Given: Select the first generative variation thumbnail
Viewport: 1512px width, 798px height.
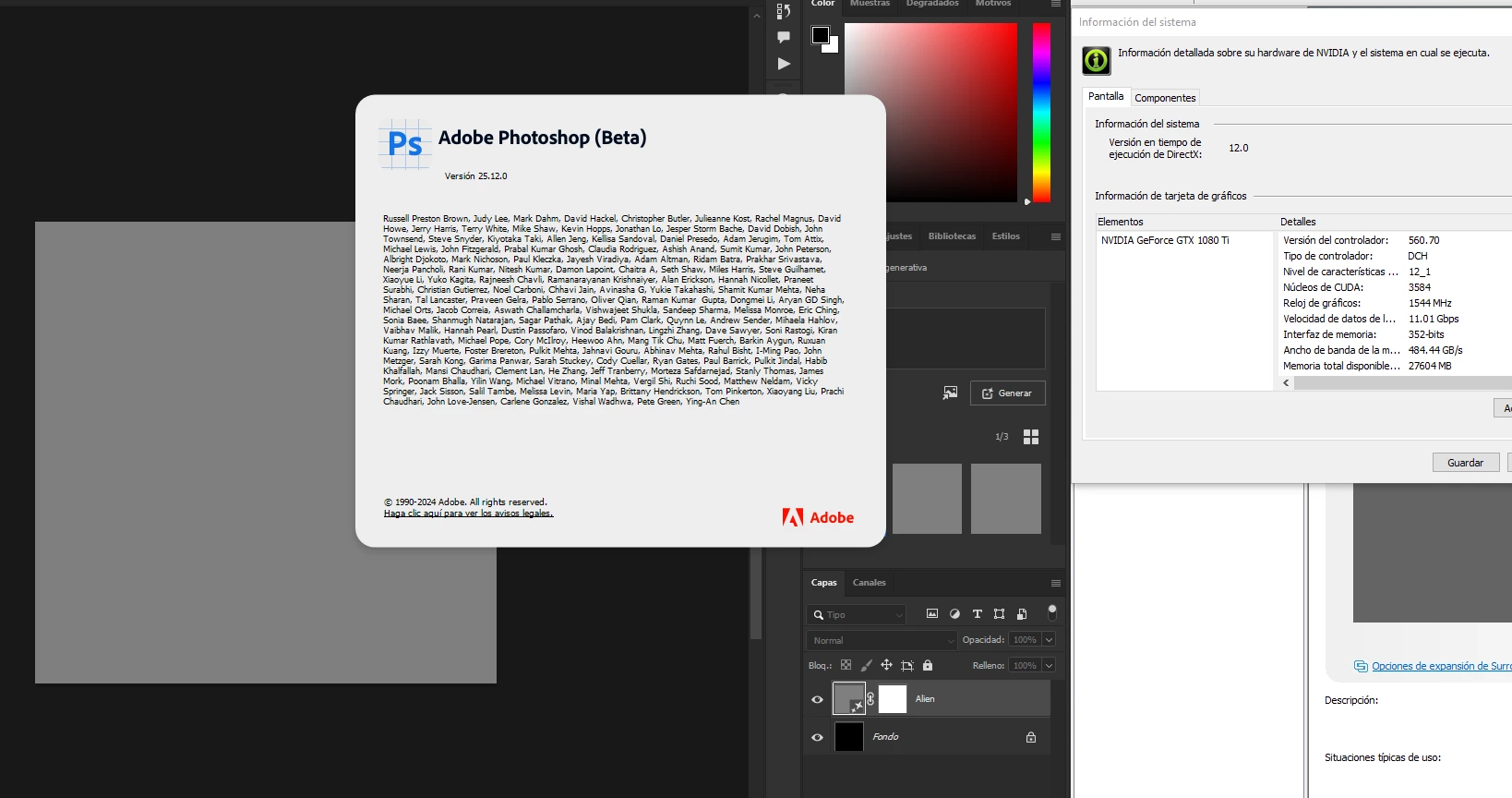Looking at the screenshot, I should 927,499.
